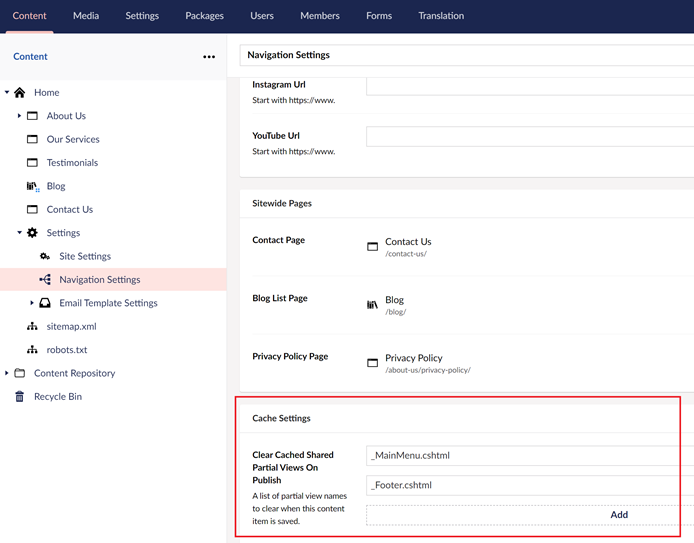Select Home in the content tree
This screenshot has width=694, height=543.
46,92
